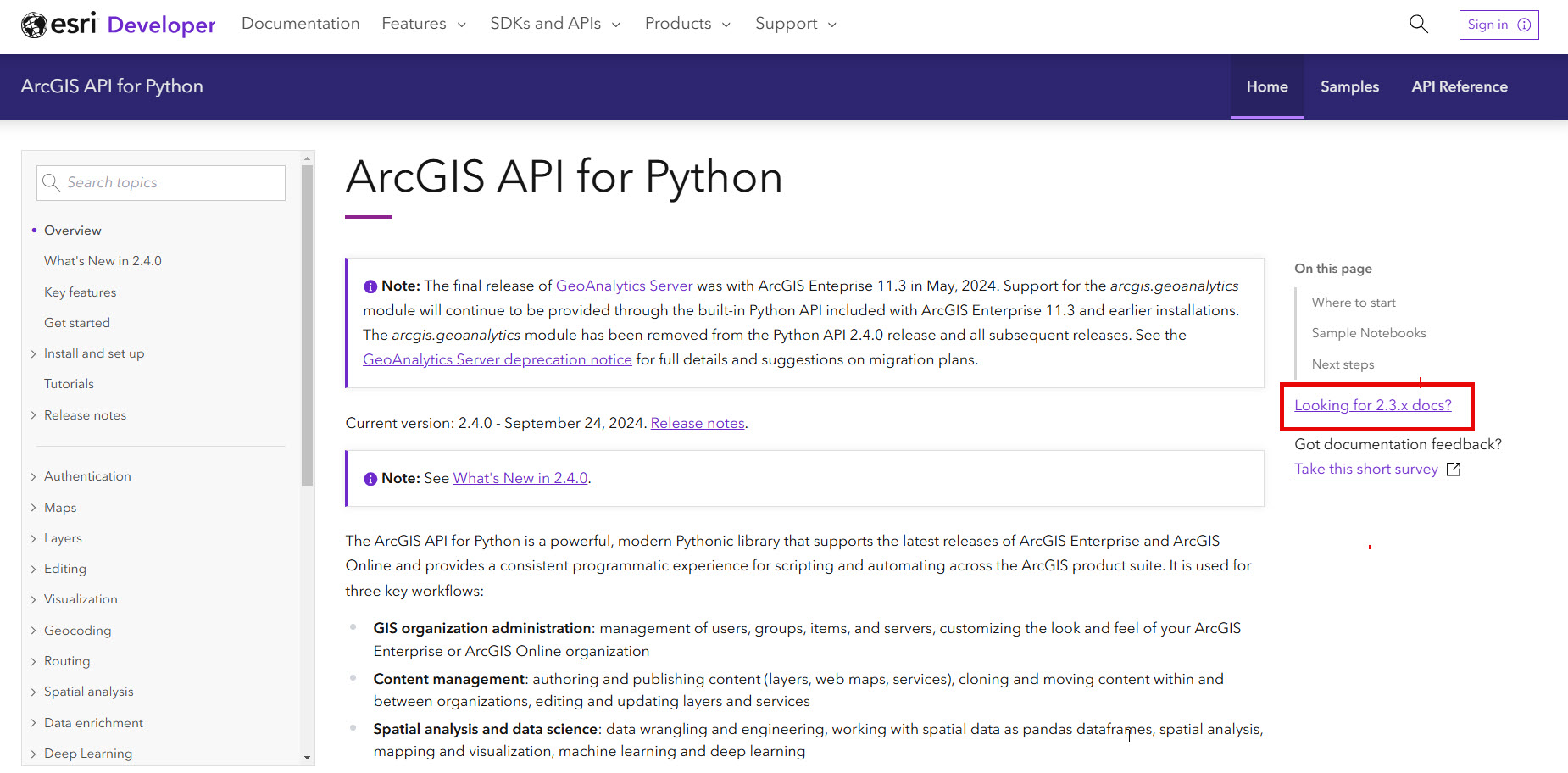Expand the Deep Learning topic
Viewport: 1568px width, 773px height.
33,754
